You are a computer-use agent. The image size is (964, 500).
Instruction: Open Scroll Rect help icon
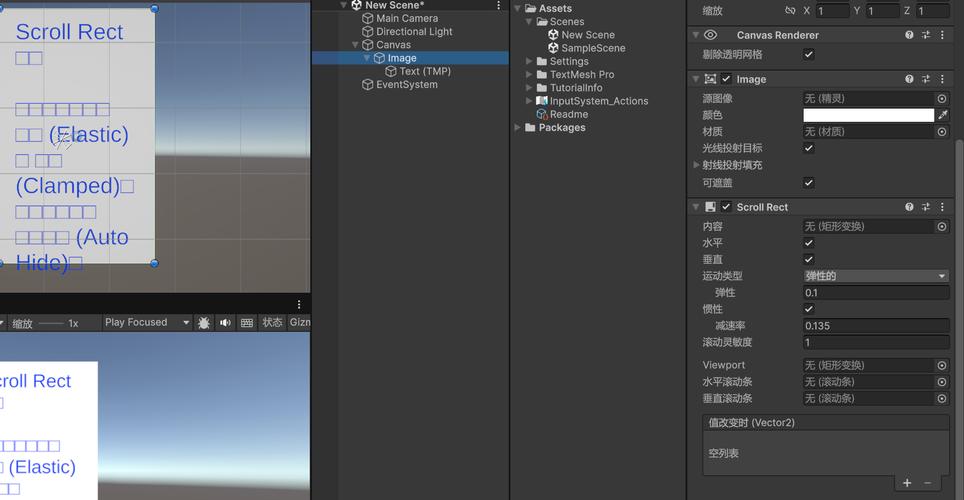[x=909, y=207]
